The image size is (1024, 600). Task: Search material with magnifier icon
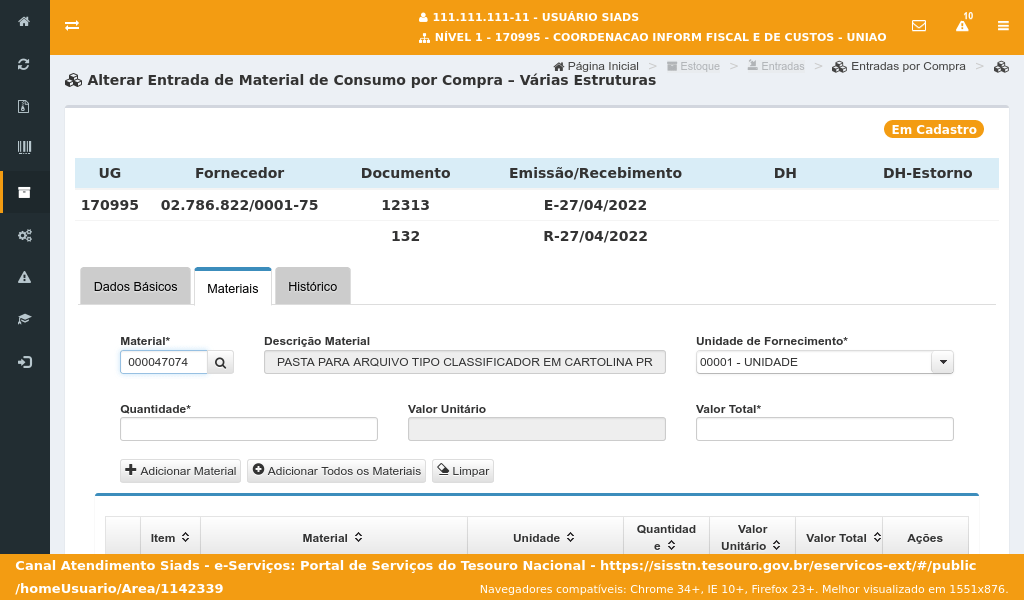click(221, 362)
